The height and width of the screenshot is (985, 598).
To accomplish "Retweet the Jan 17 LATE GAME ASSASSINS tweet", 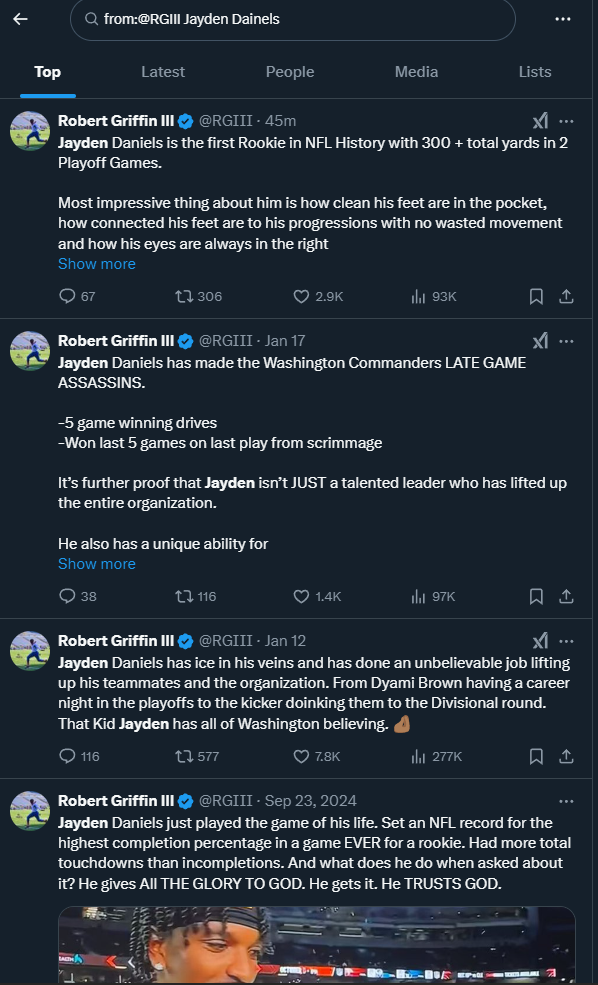I will tap(195, 596).
